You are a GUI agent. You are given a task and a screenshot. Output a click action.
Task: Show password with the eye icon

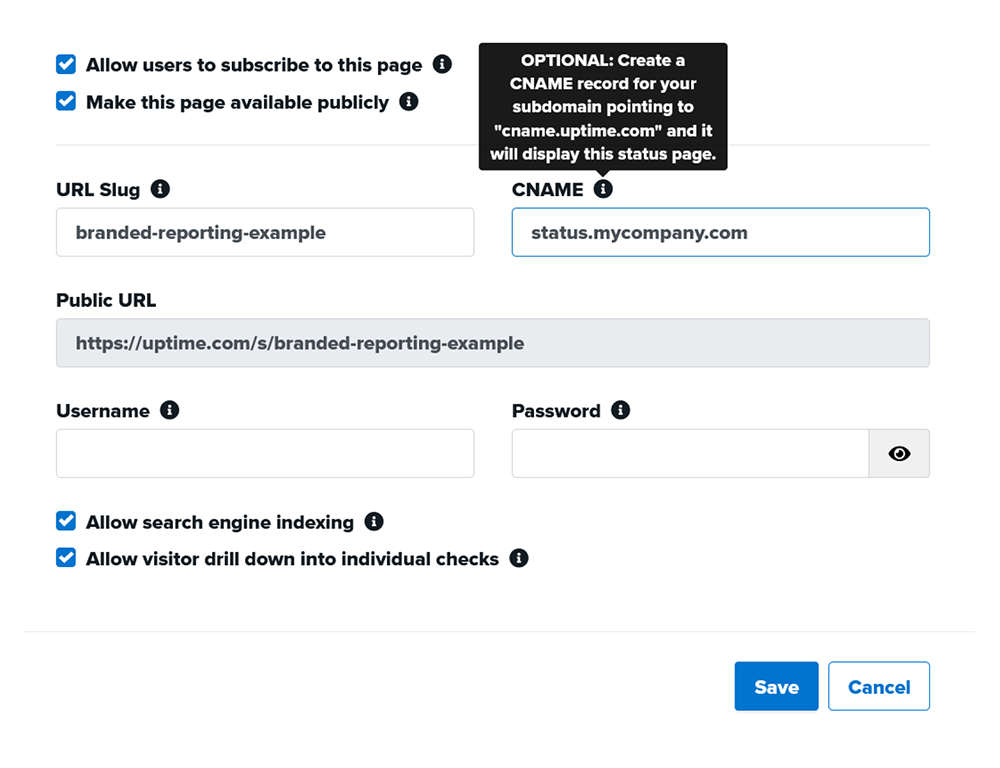899,454
